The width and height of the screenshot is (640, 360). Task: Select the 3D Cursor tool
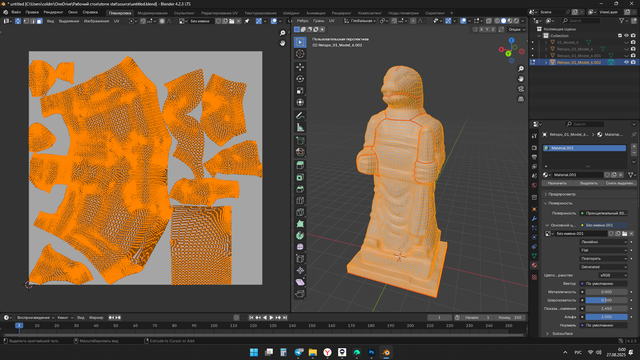(300, 54)
